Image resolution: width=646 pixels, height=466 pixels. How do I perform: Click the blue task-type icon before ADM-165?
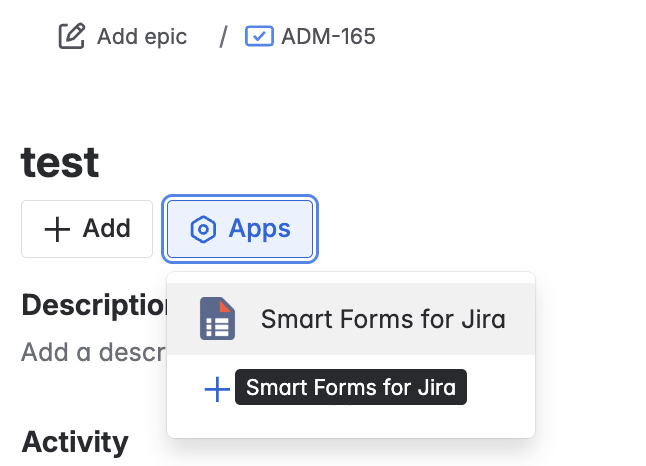pos(258,37)
